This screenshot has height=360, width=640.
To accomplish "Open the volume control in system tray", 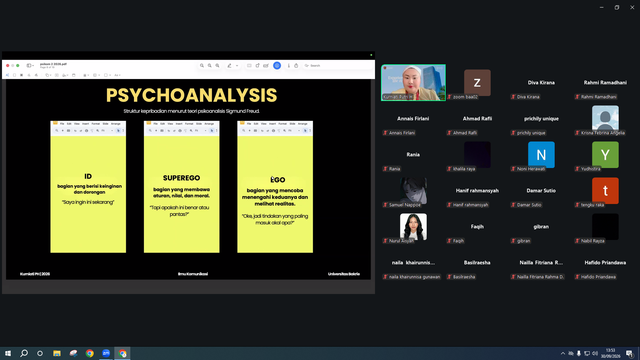I will click(595, 353).
